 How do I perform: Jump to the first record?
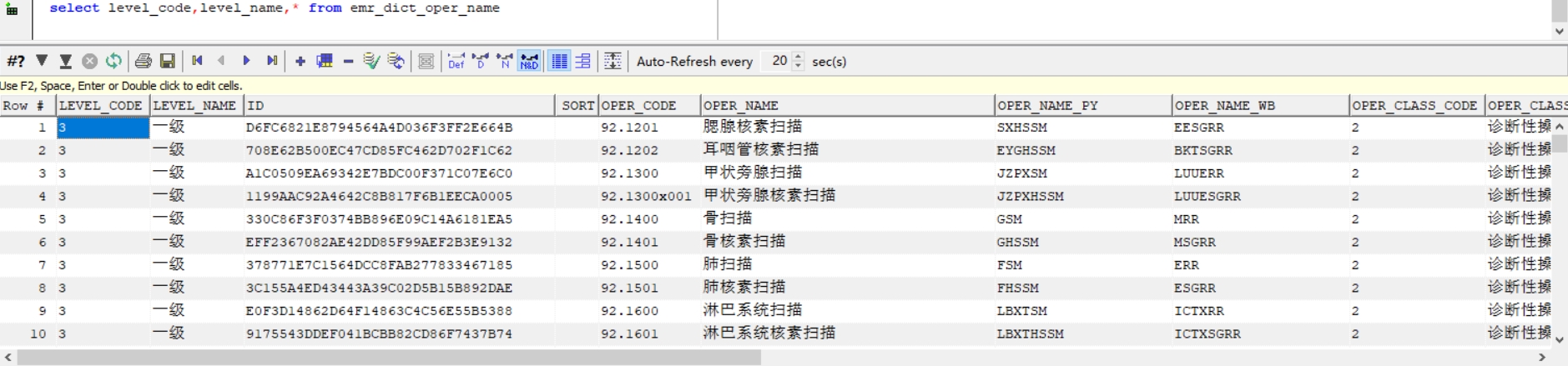[198, 61]
